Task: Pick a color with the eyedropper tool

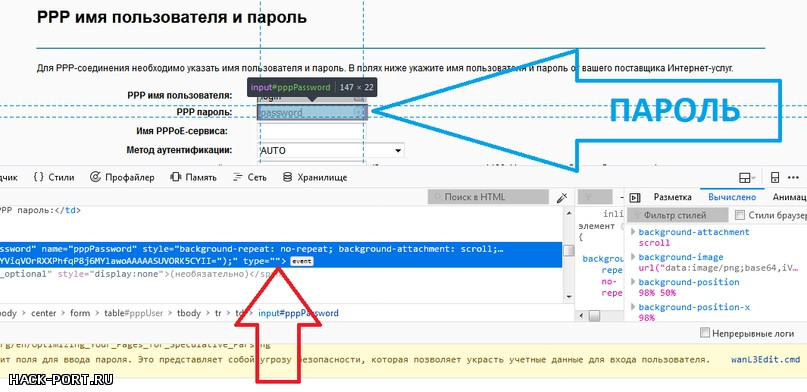Action: point(562,198)
